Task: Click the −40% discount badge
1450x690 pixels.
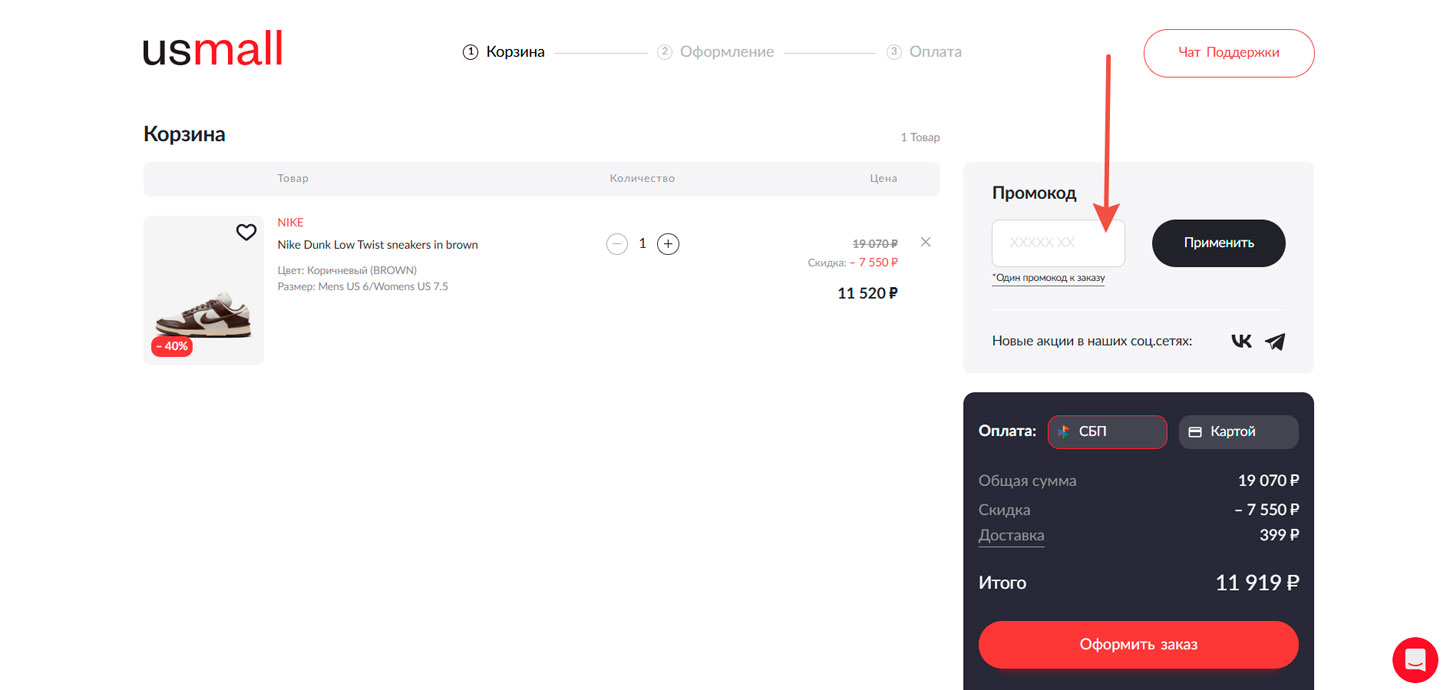Action: [x=172, y=346]
